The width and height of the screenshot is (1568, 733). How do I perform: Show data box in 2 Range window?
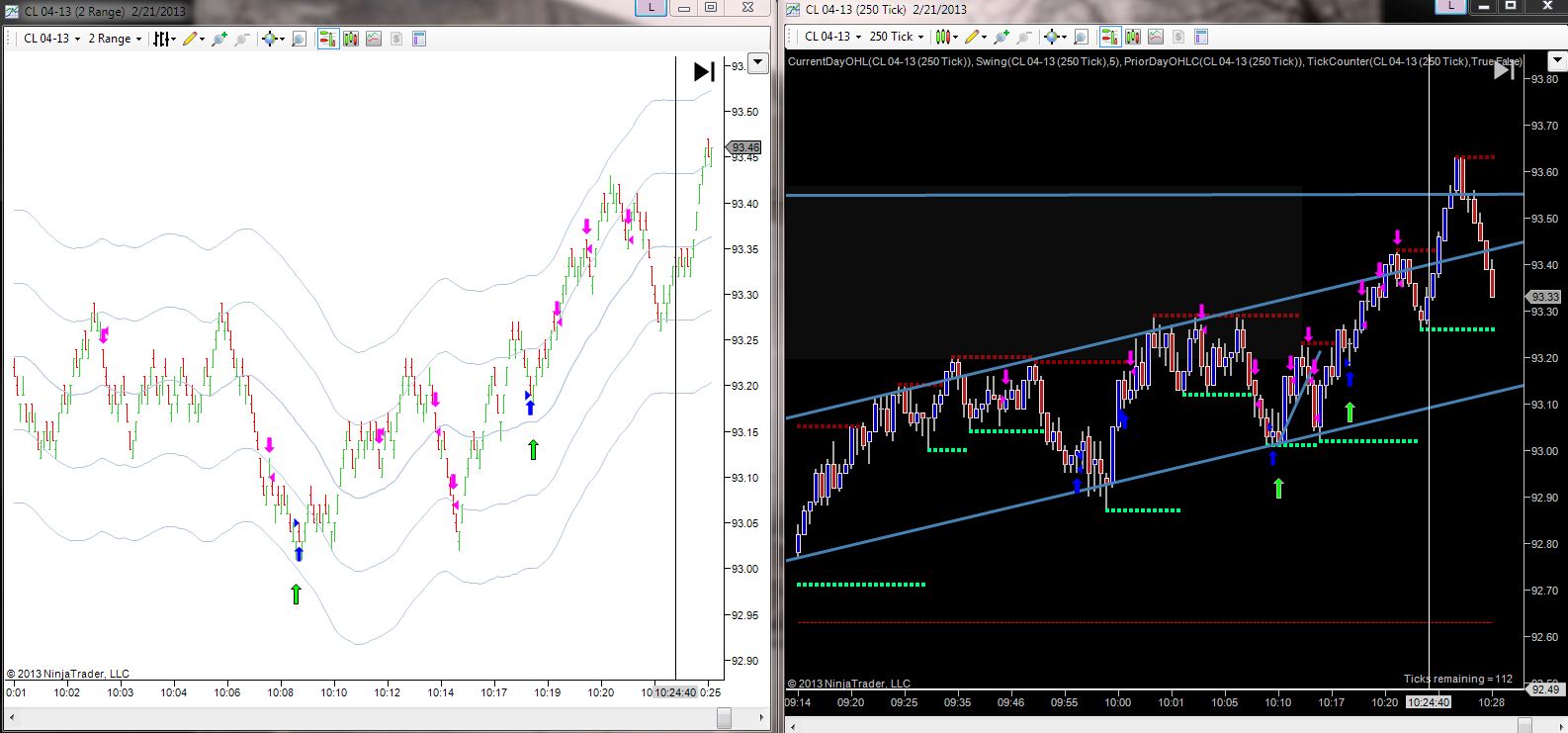pyautogui.click(x=299, y=39)
